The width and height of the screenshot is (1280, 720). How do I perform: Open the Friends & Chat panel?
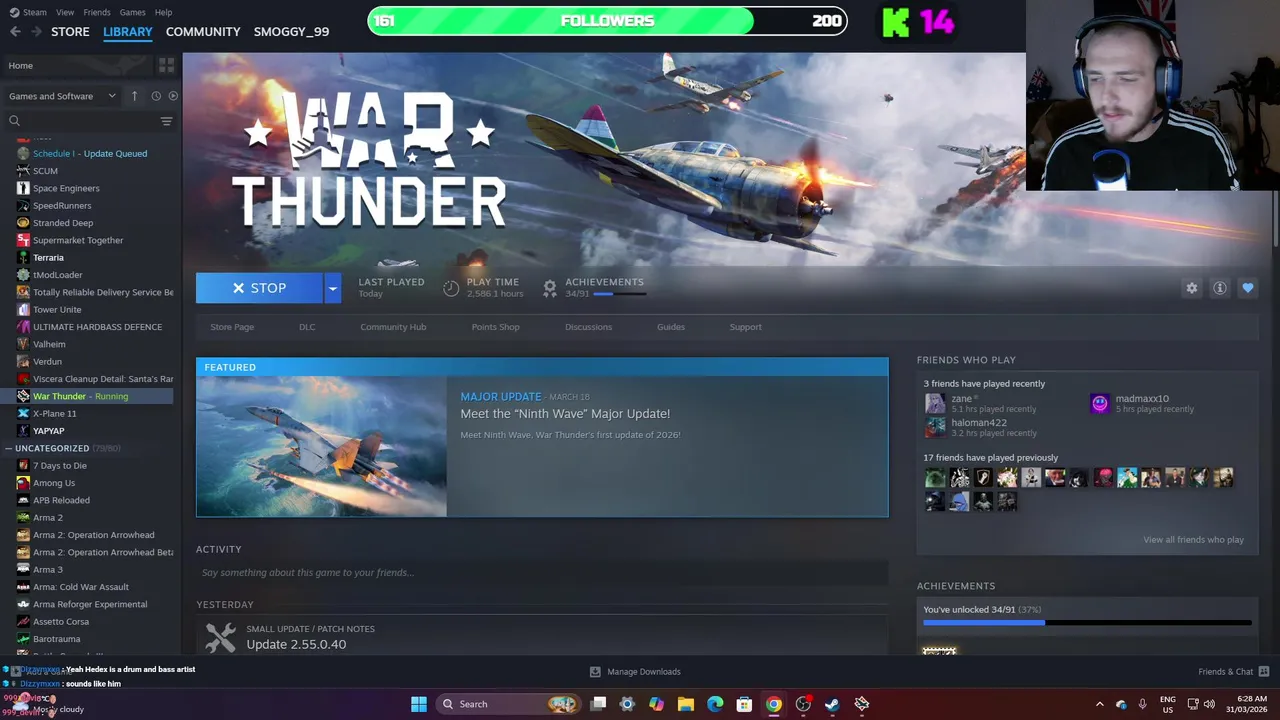(1233, 672)
